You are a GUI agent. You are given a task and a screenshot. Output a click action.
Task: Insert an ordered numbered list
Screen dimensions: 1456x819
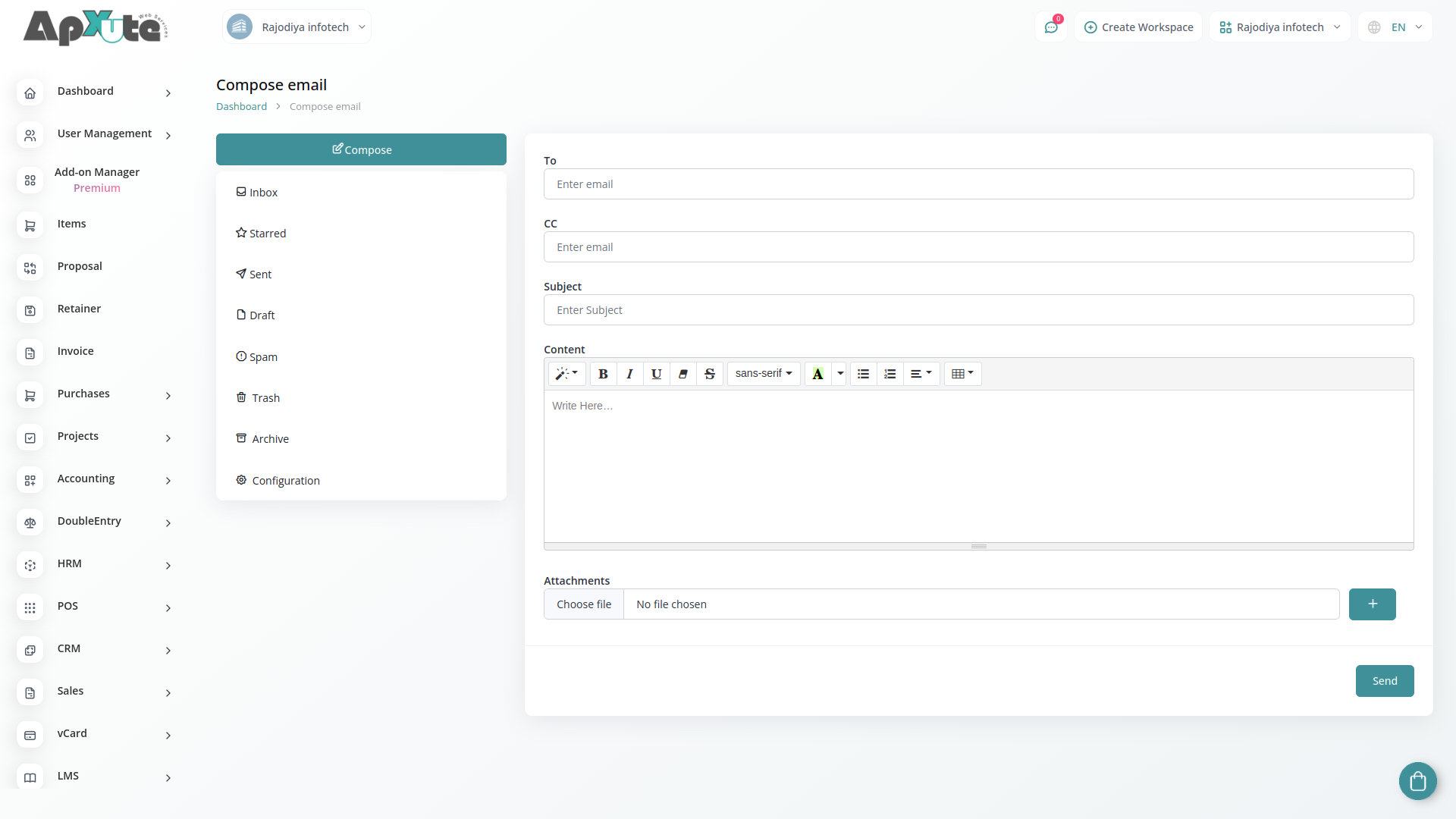[x=890, y=374]
